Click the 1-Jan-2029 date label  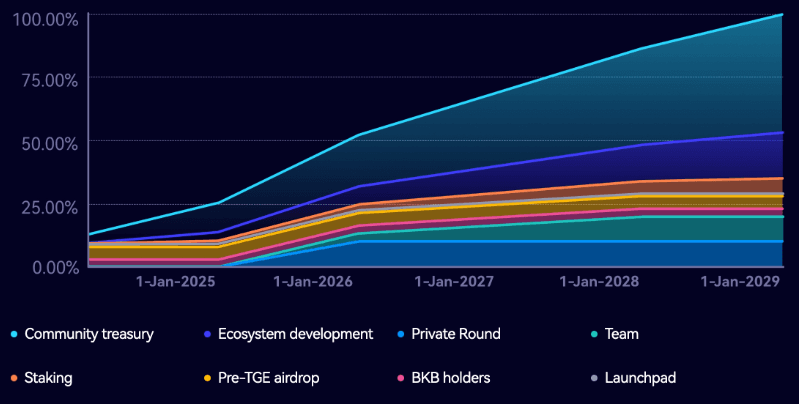pos(739,283)
